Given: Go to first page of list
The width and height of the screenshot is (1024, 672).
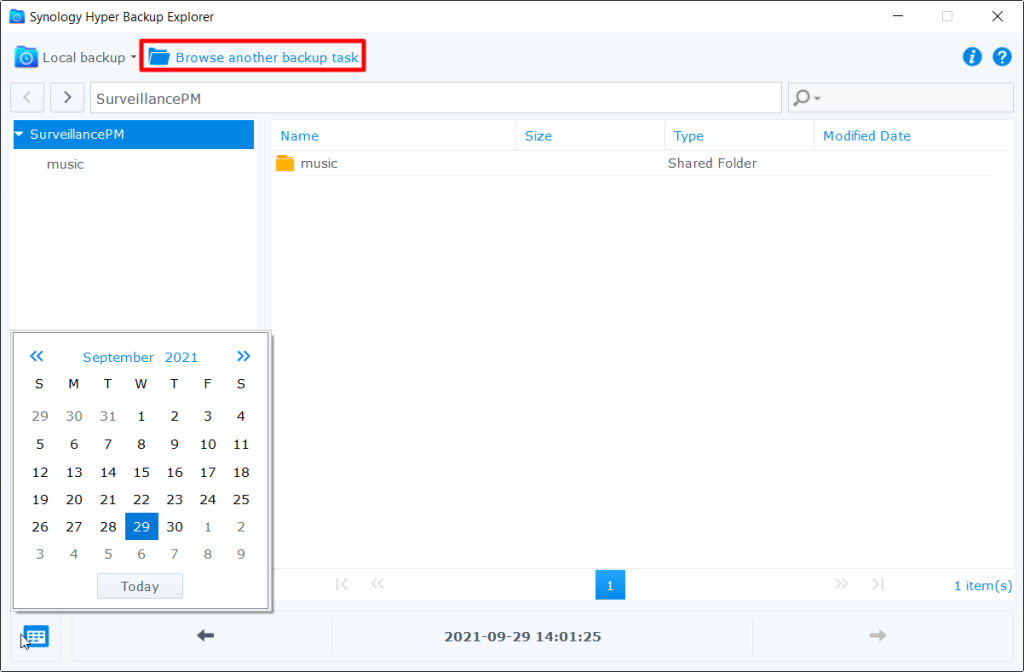Looking at the screenshot, I should (342, 584).
